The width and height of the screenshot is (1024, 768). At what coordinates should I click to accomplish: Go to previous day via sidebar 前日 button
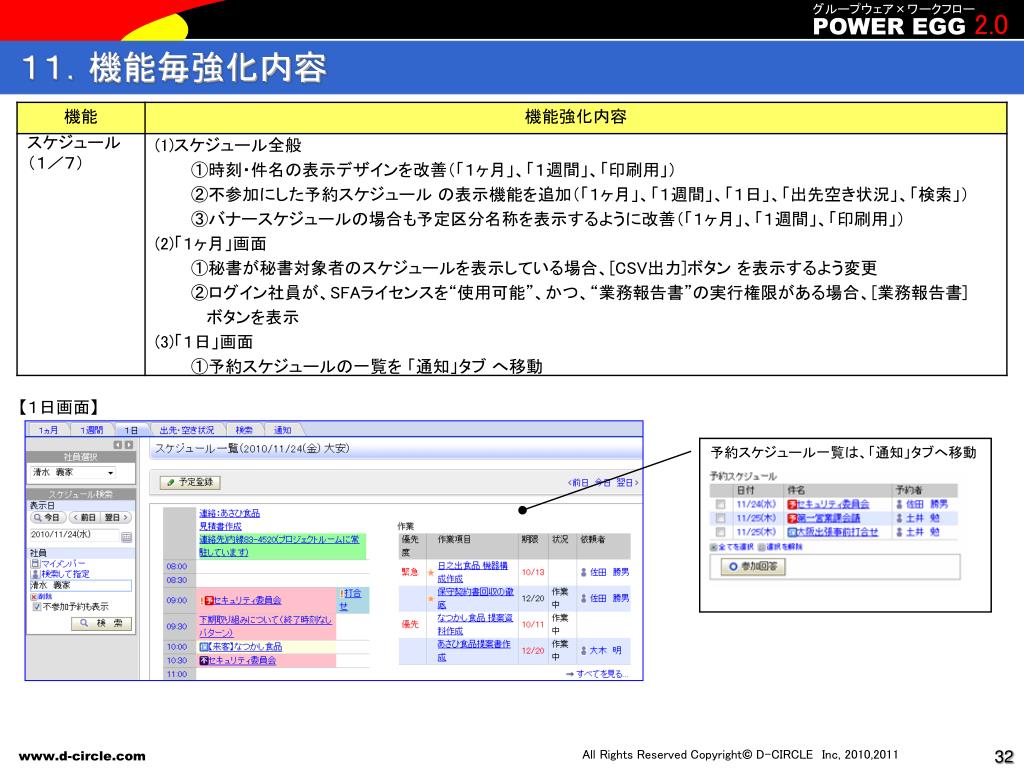(x=84, y=517)
